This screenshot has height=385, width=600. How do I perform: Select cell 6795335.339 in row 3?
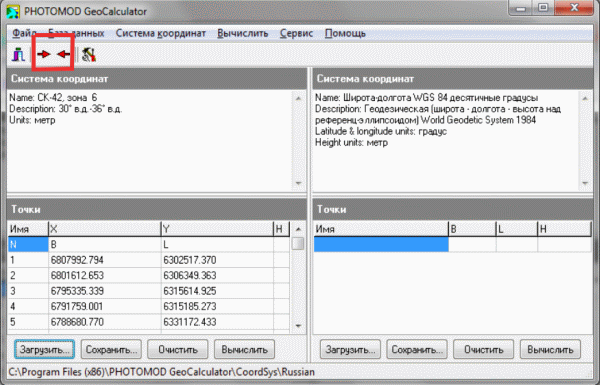(104, 291)
